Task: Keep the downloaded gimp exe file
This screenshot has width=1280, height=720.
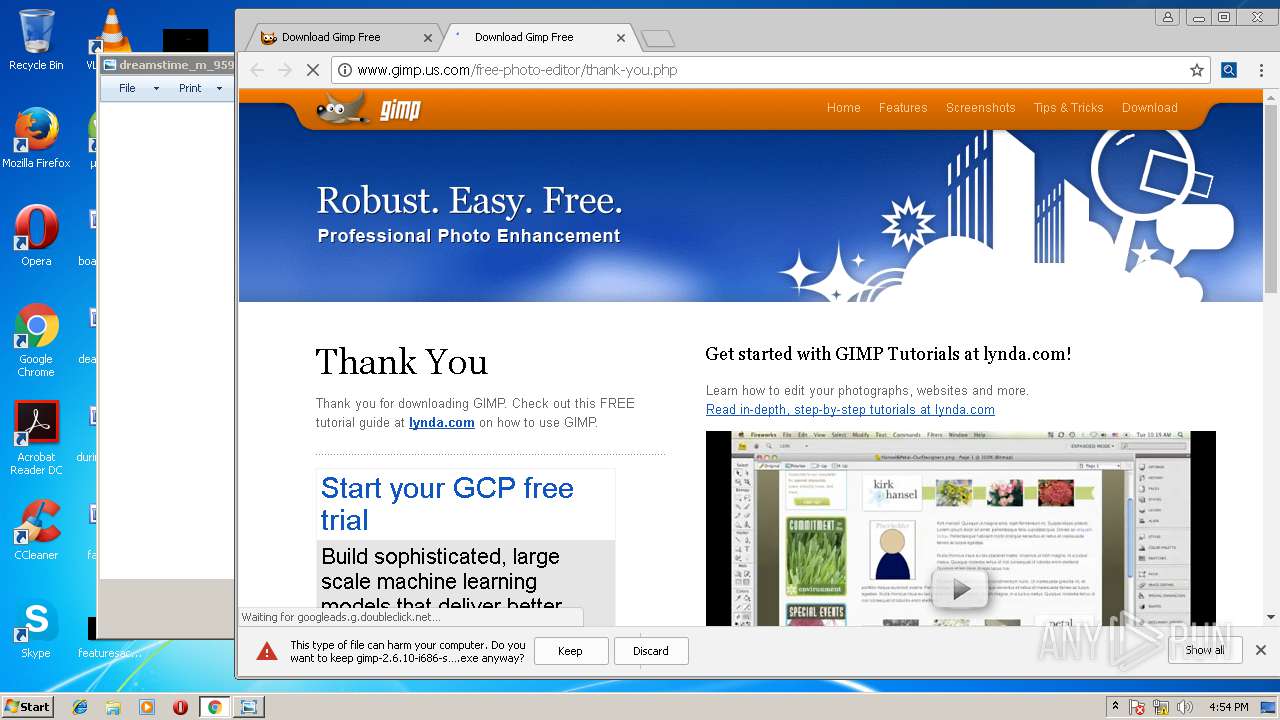Action: (570, 651)
